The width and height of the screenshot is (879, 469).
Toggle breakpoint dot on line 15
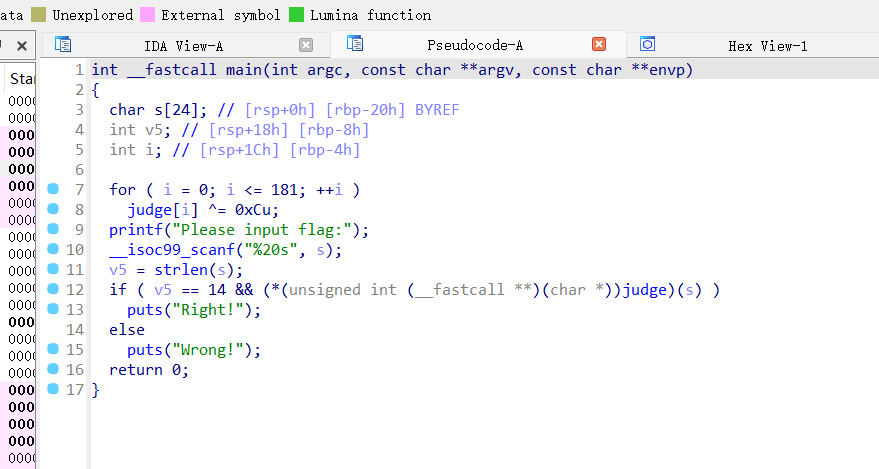click(53, 349)
